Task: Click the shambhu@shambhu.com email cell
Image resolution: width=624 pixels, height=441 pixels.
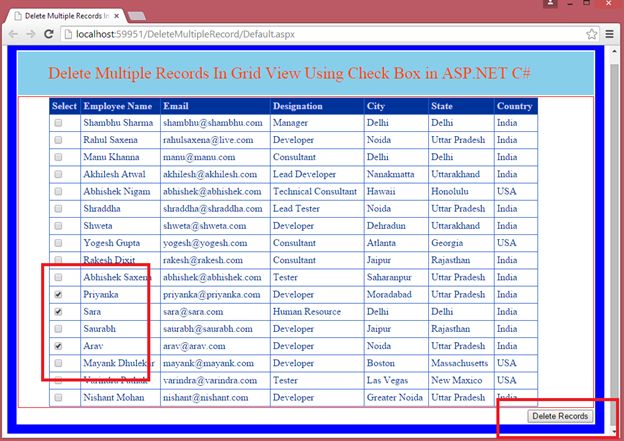Action: [215, 123]
